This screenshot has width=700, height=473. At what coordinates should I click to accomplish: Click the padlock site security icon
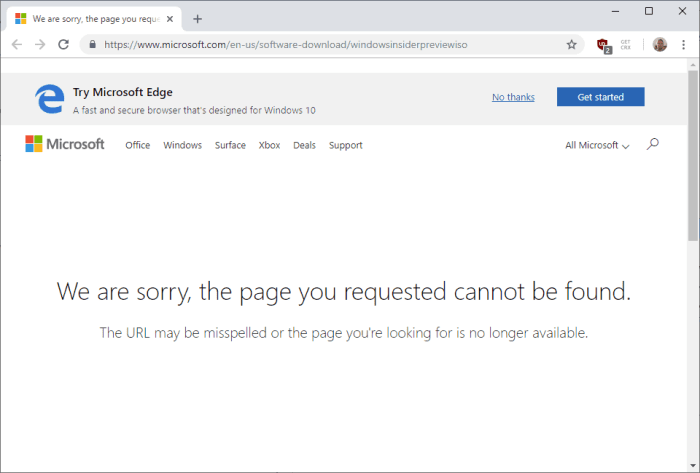pyautogui.click(x=92, y=45)
